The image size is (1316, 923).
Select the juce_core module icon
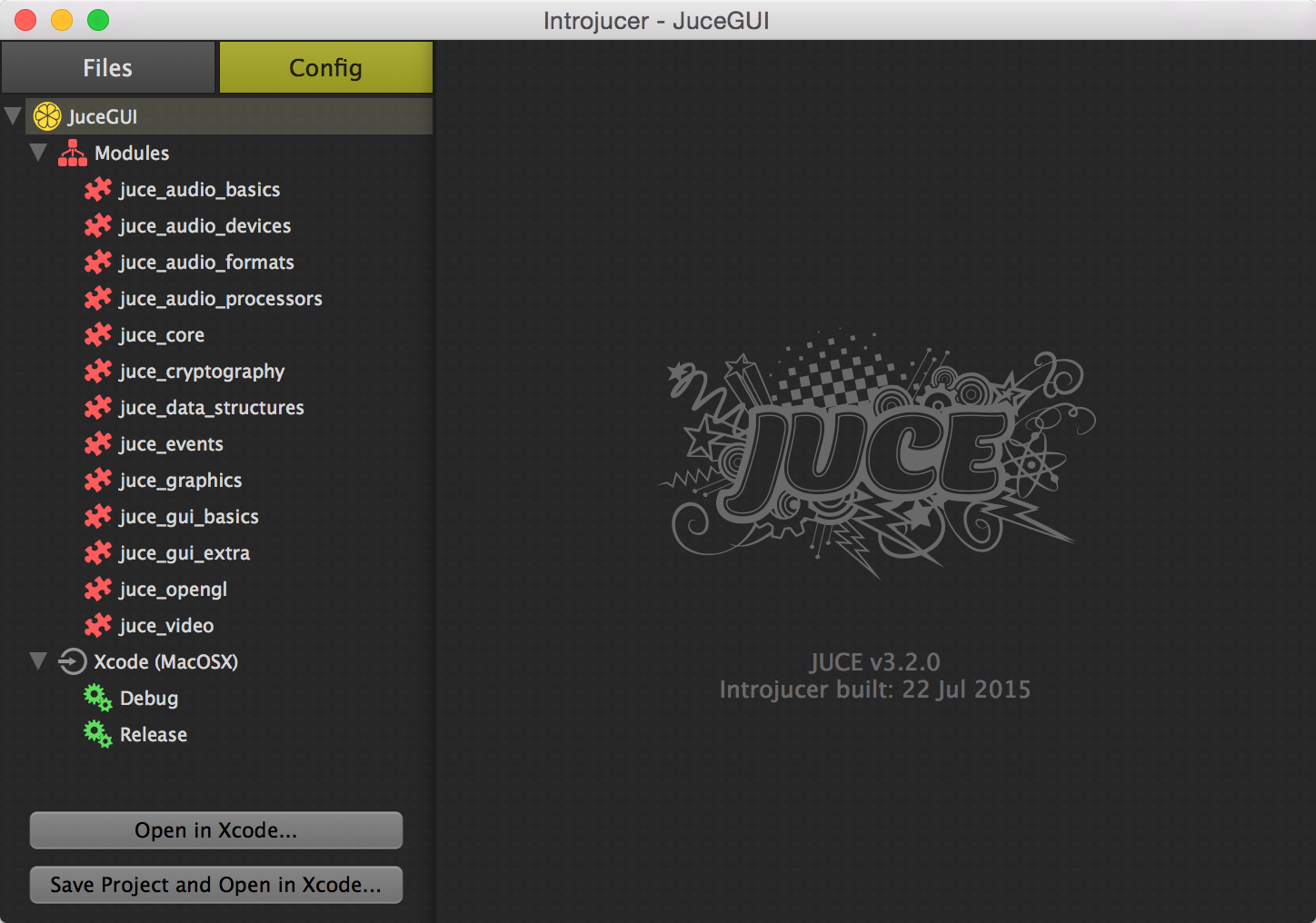tap(97, 334)
